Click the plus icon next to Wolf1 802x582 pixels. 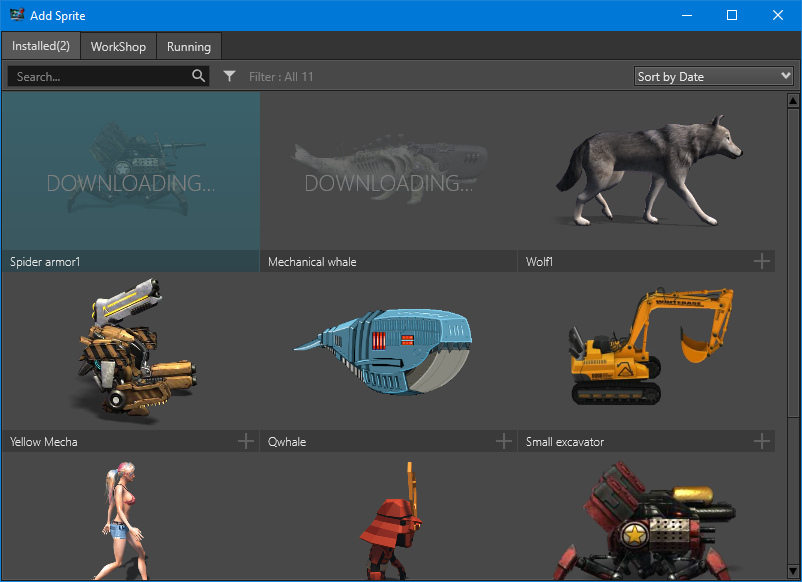762,261
